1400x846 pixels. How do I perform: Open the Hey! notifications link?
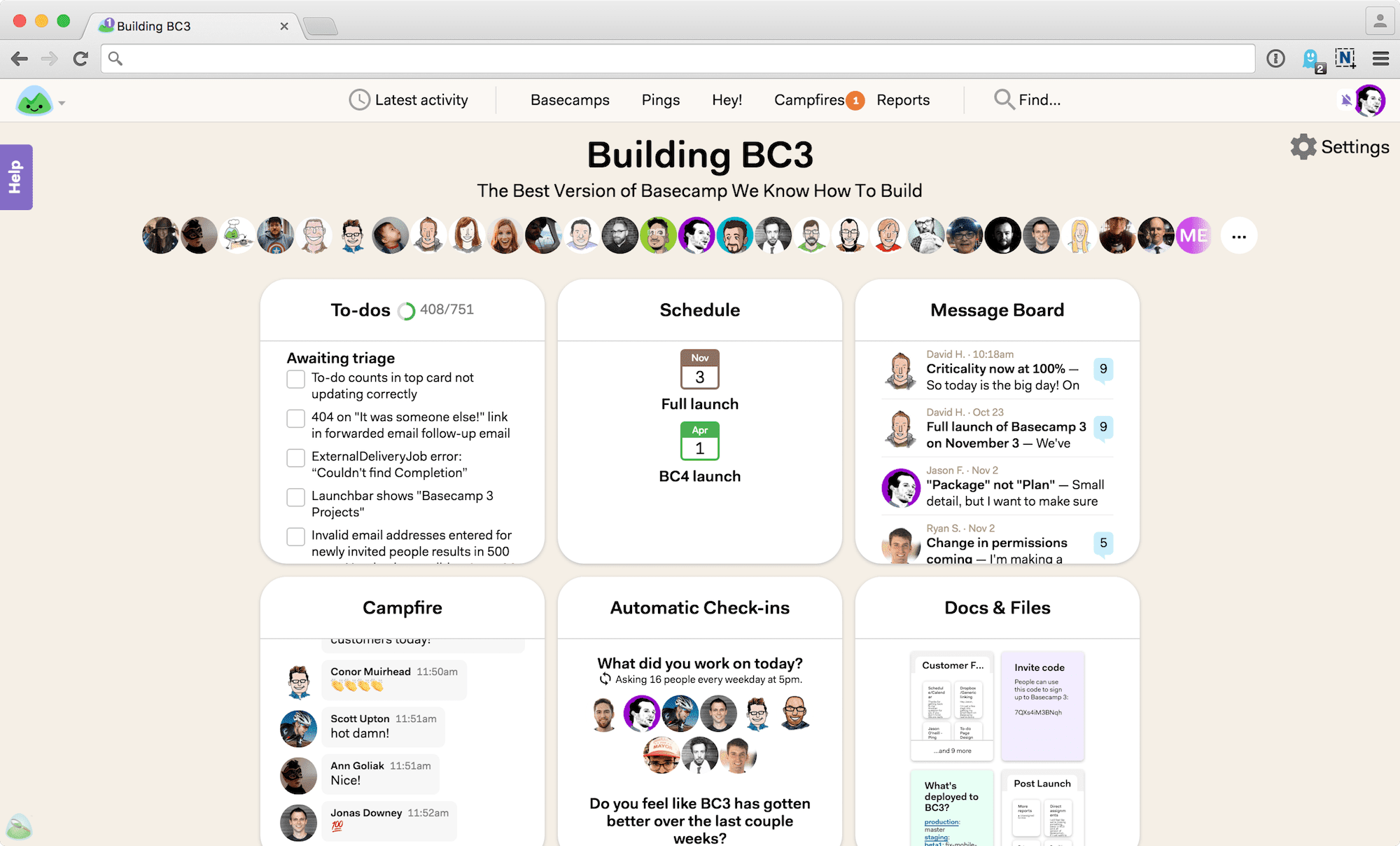[x=726, y=98]
